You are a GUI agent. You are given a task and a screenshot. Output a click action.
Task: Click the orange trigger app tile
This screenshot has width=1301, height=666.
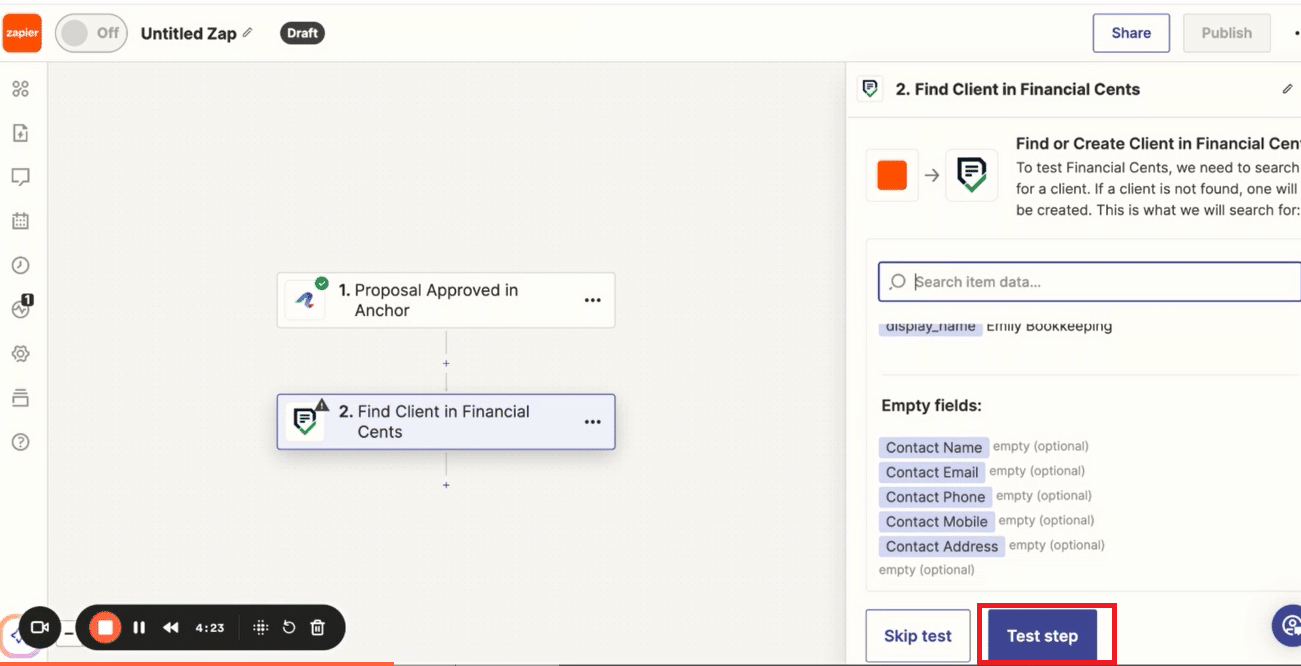click(892, 175)
